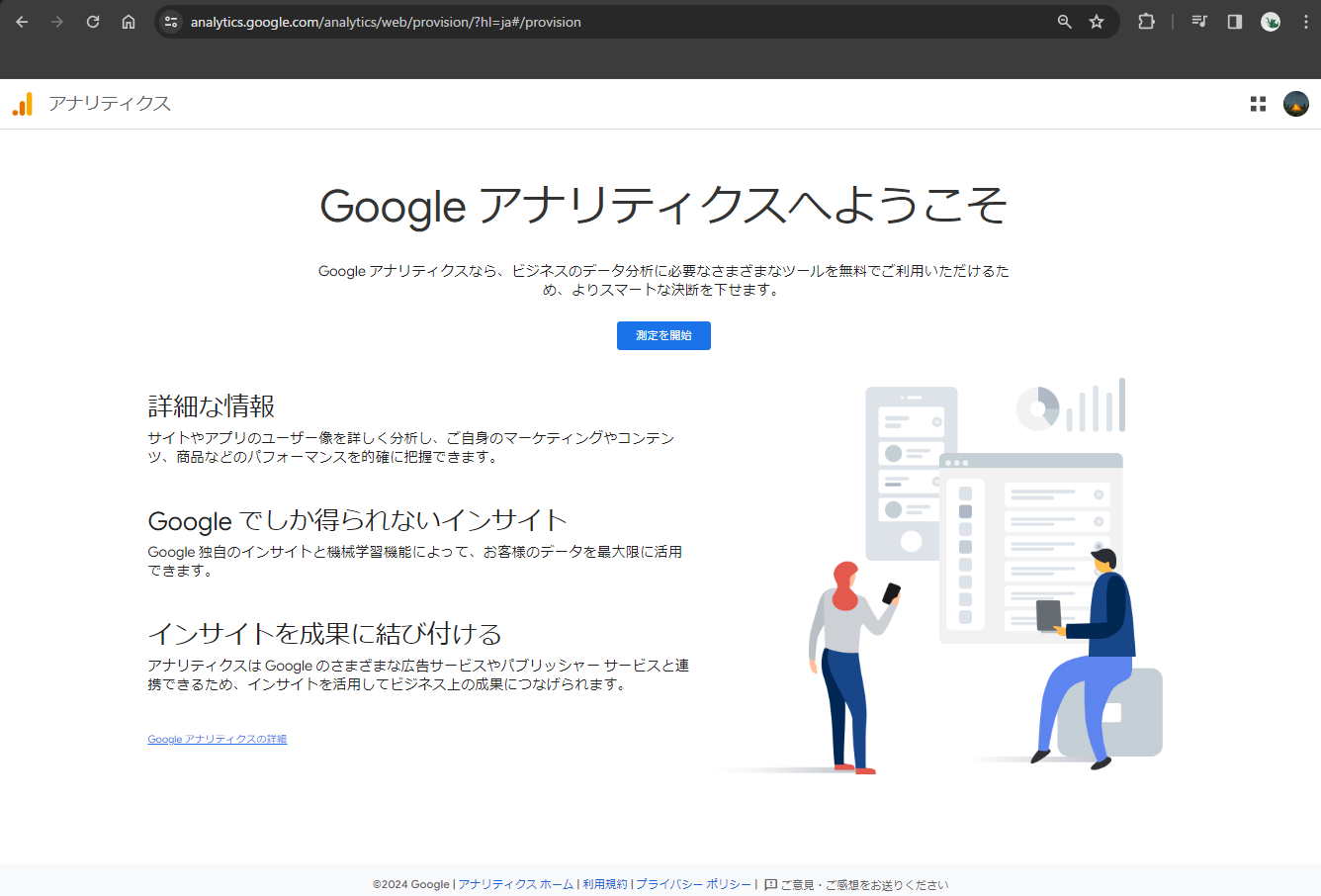View site information icon in address bar

(x=171, y=22)
